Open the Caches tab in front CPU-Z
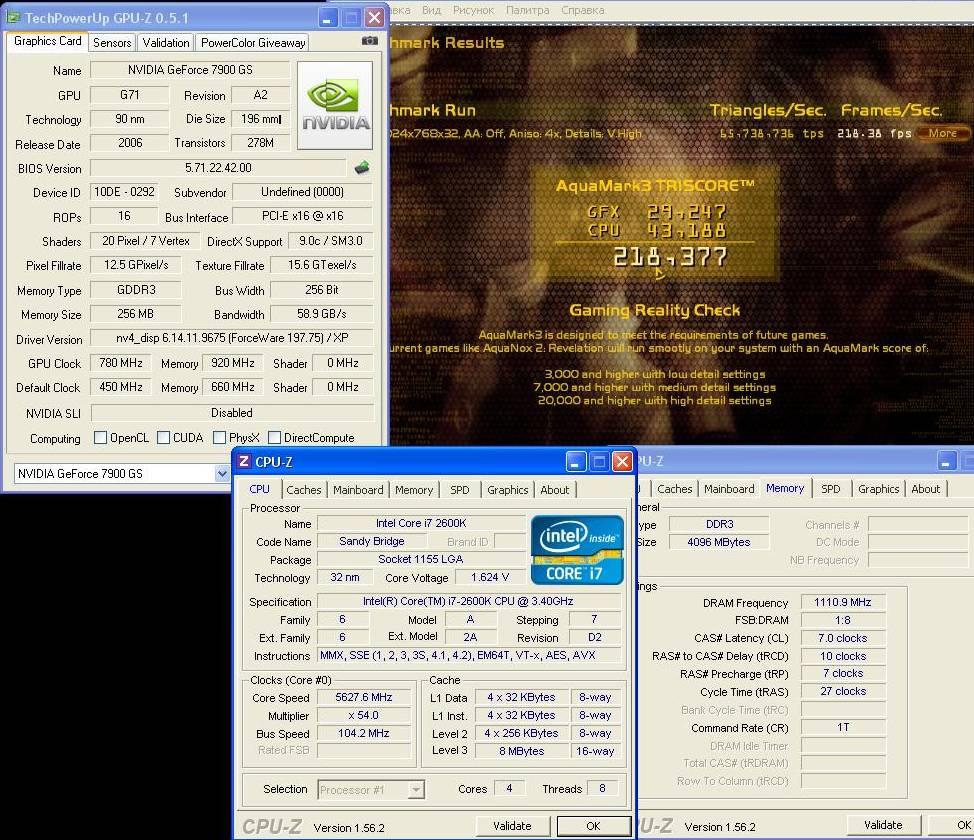Screen dimensions: 974x840 tap(304, 490)
